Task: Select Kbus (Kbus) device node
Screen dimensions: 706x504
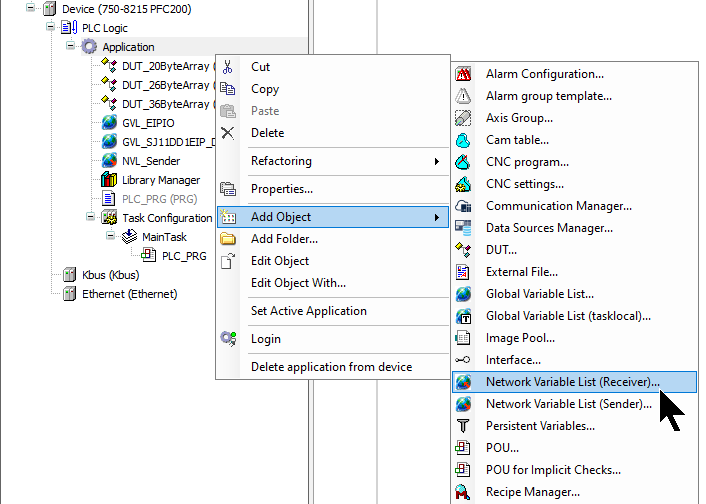Action: [110, 275]
